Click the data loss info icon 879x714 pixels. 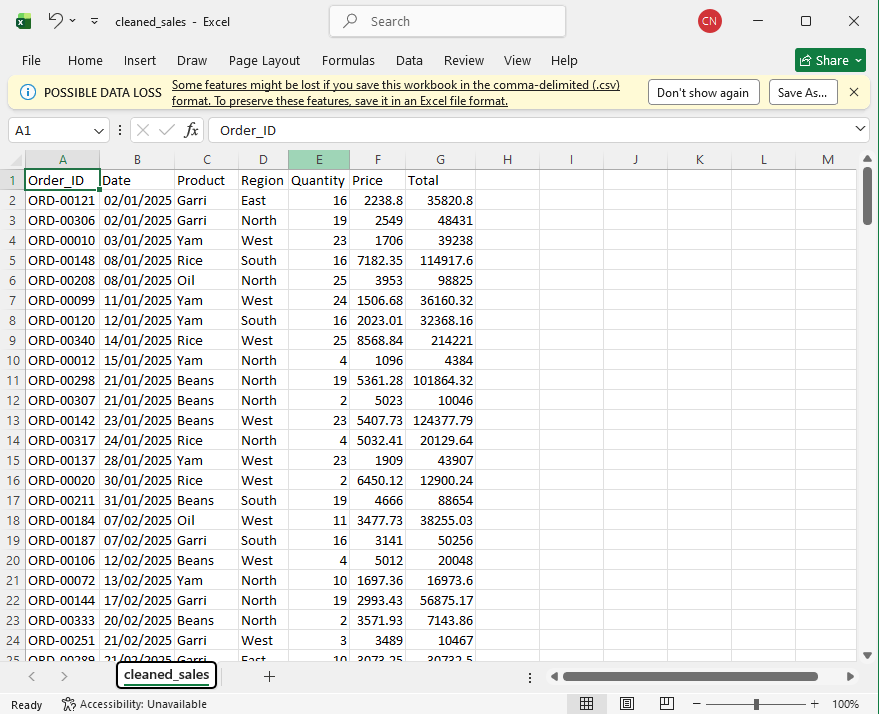tap(27, 92)
